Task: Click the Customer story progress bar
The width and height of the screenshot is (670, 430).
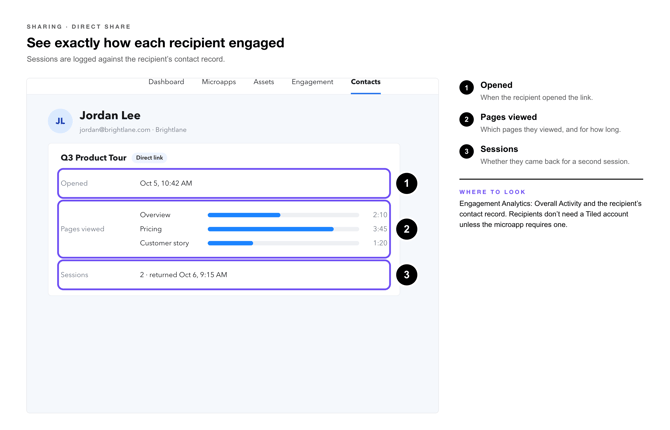Action: point(283,243)
